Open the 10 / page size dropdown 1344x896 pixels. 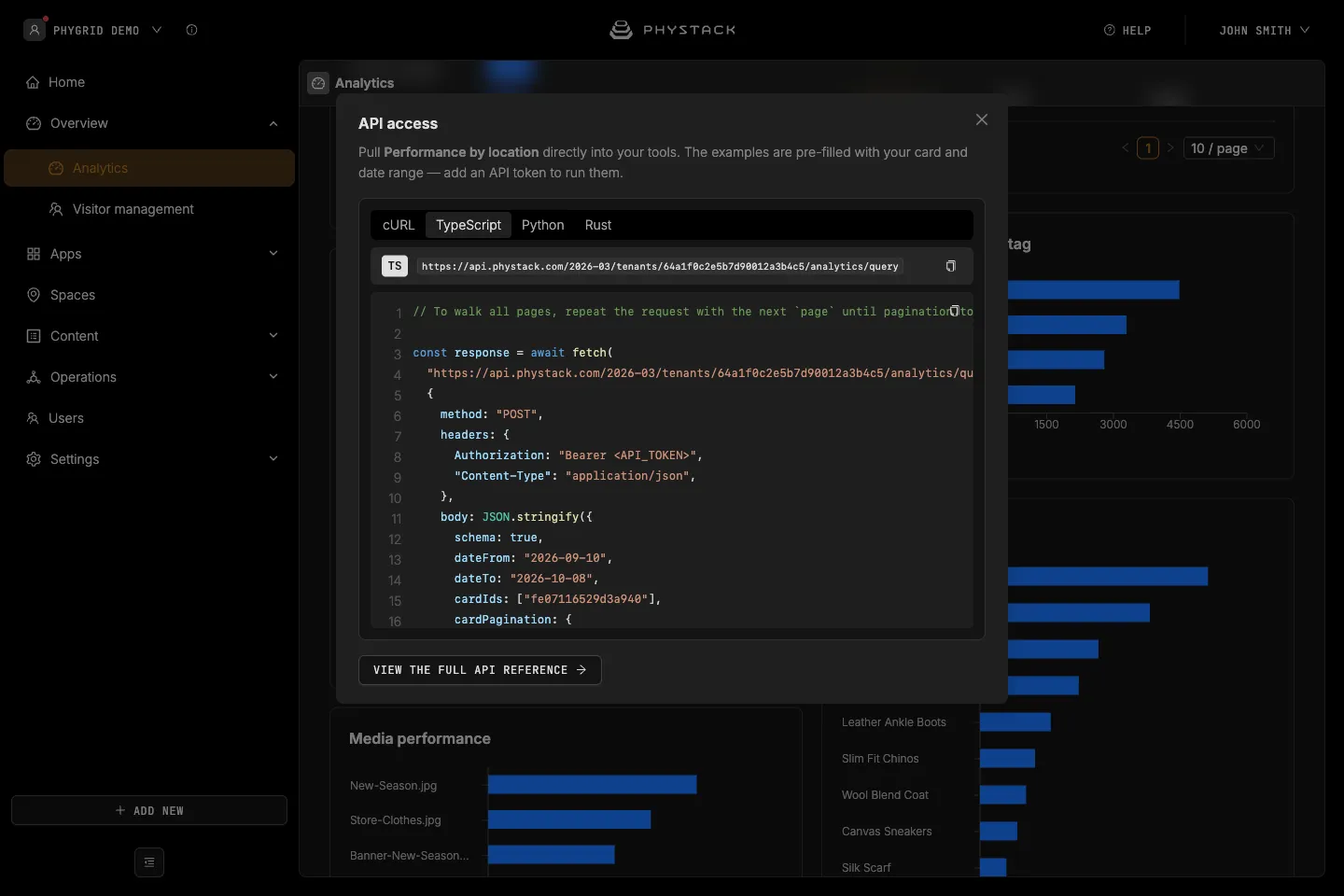click(1229, 148)
